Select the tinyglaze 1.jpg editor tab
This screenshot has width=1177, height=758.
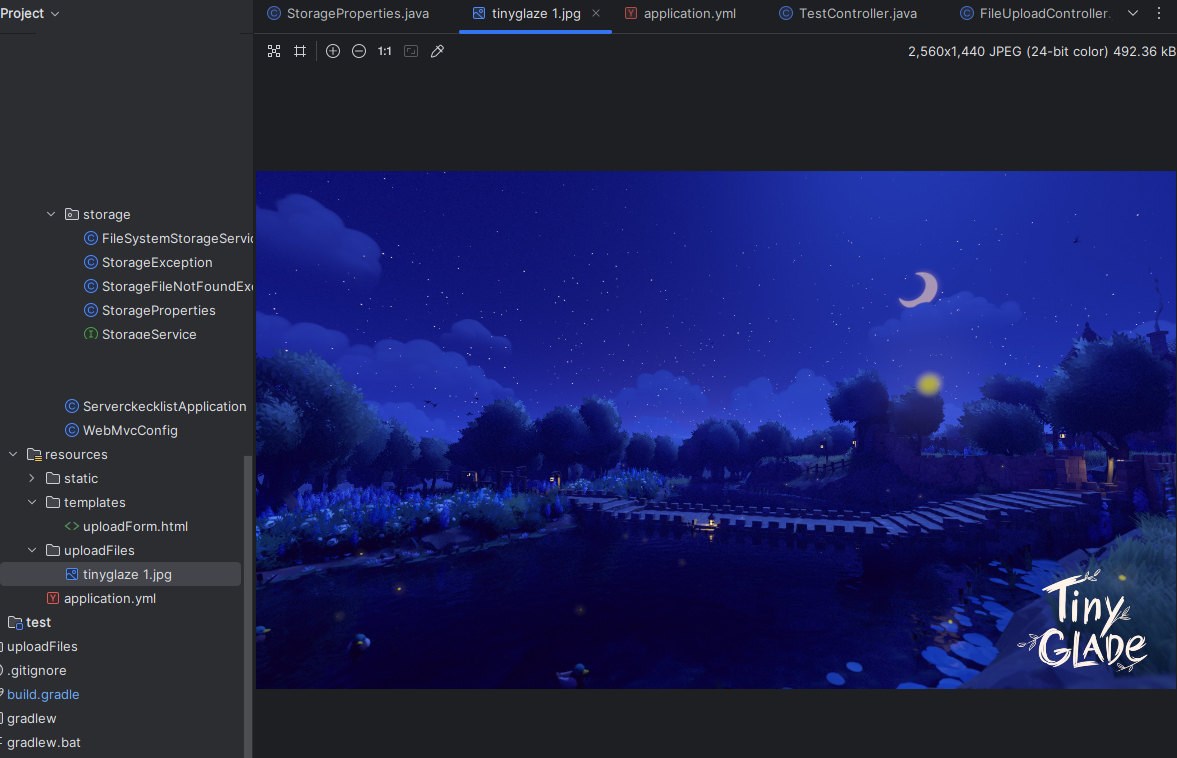tap(536, 14)
